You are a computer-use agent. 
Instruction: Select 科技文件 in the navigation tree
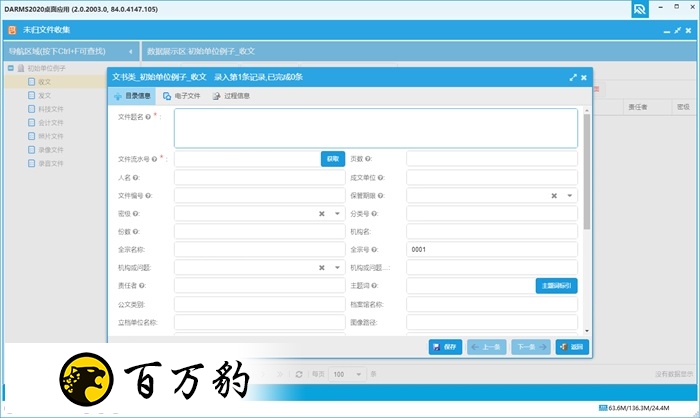50,109
